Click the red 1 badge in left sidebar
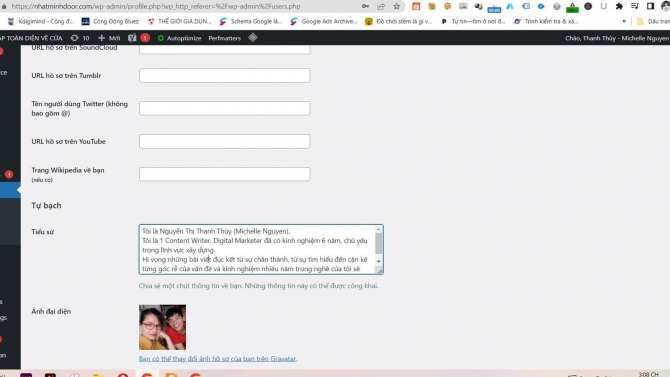Image resolution: width=670 pixels, height=377 pixels. tap(9, 174)
